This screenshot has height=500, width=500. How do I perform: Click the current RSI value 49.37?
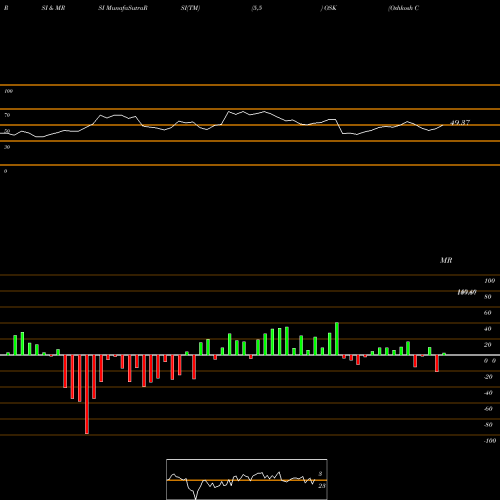click(x=460, y=123)
